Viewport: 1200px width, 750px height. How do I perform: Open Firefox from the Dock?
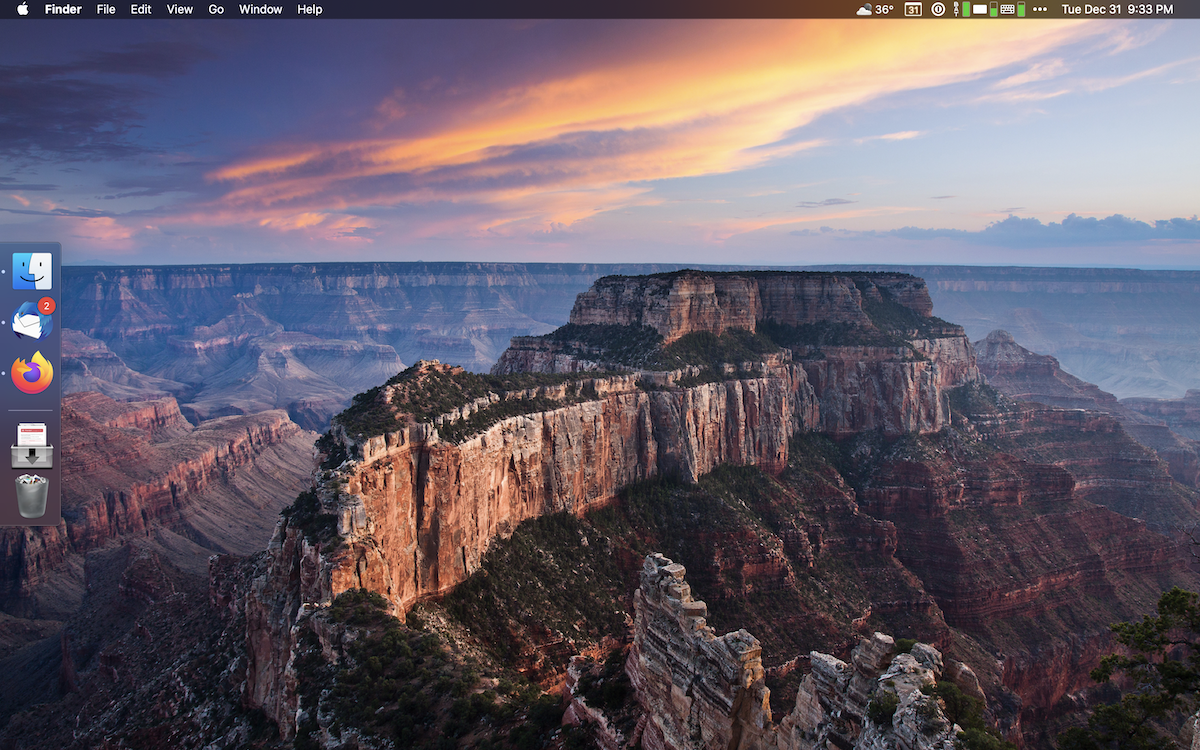point(32,373)
